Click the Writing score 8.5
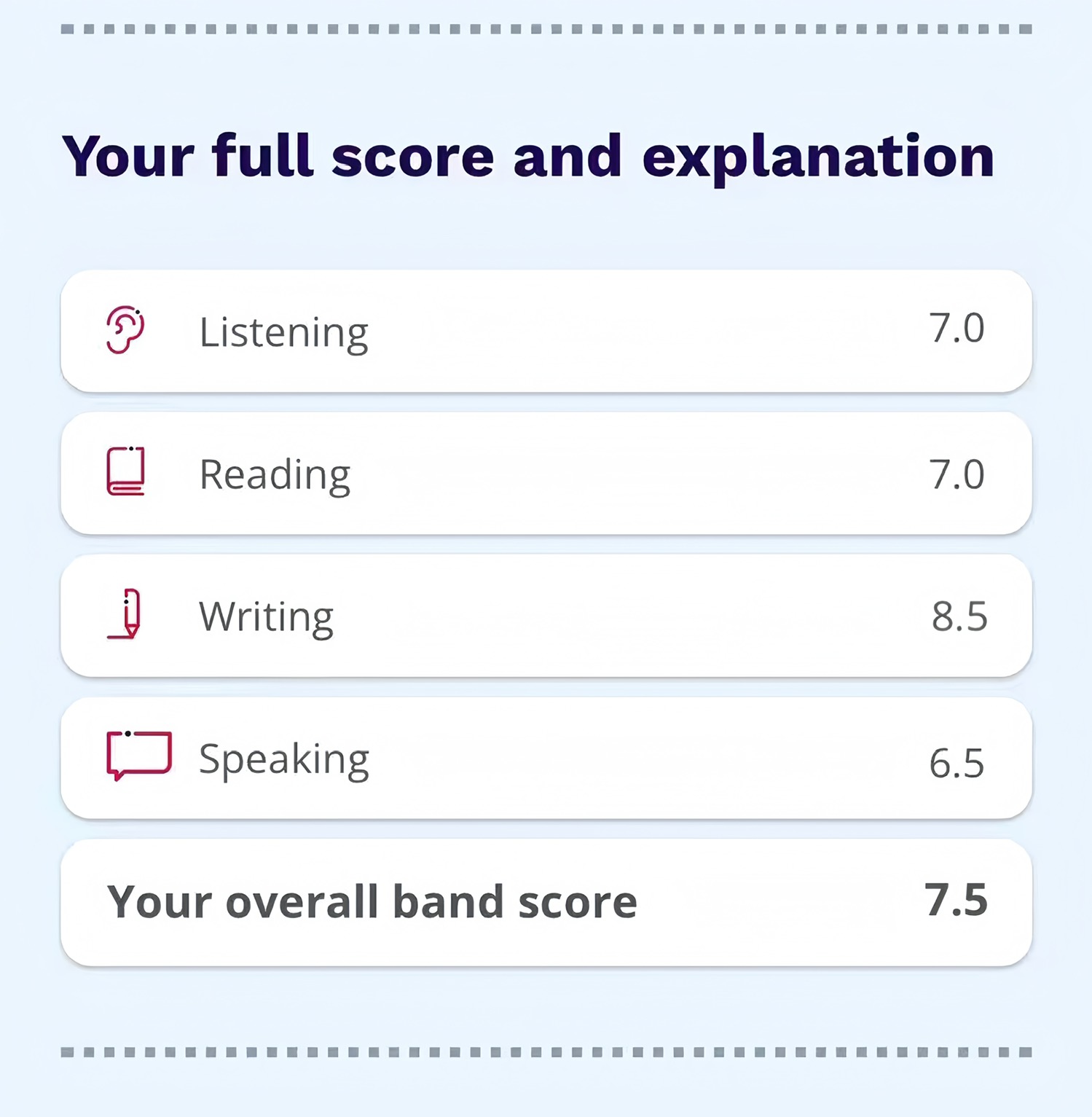1092x1117 pixels. 959,616
